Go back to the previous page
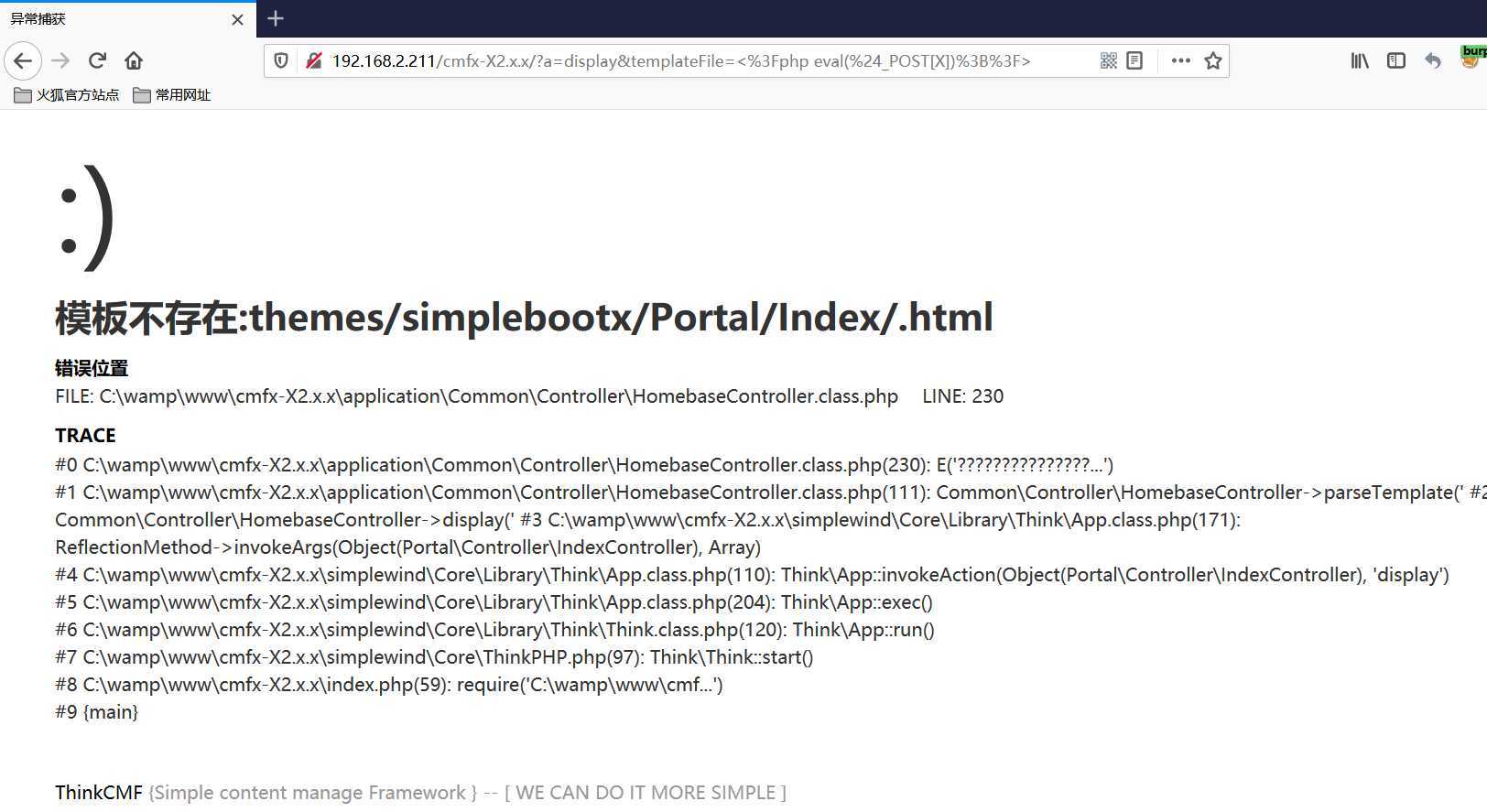This screenshot has height=812, width=1487. point(23,61)
